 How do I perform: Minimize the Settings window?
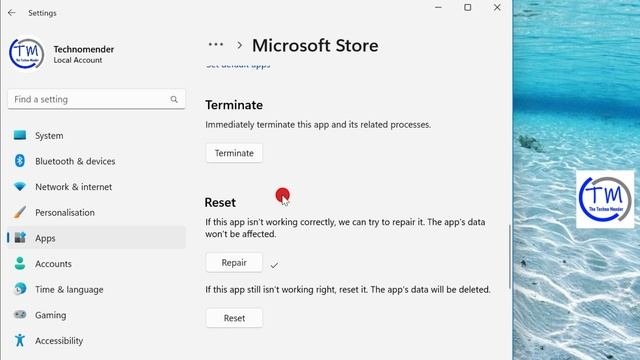pos(438,7)
